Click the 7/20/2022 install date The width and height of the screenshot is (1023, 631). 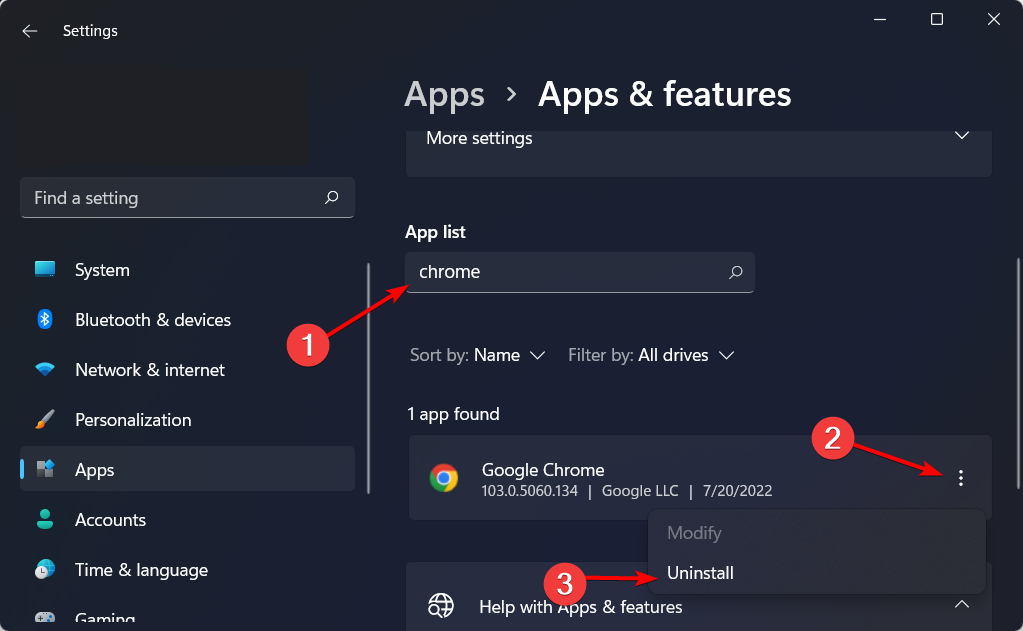[x=737, y=491]
